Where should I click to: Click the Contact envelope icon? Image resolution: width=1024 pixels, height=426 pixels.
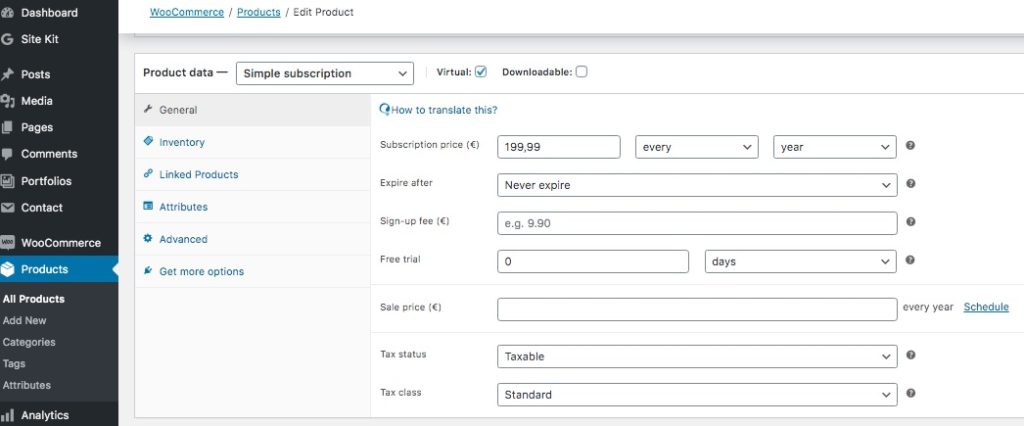coord(7,208)
